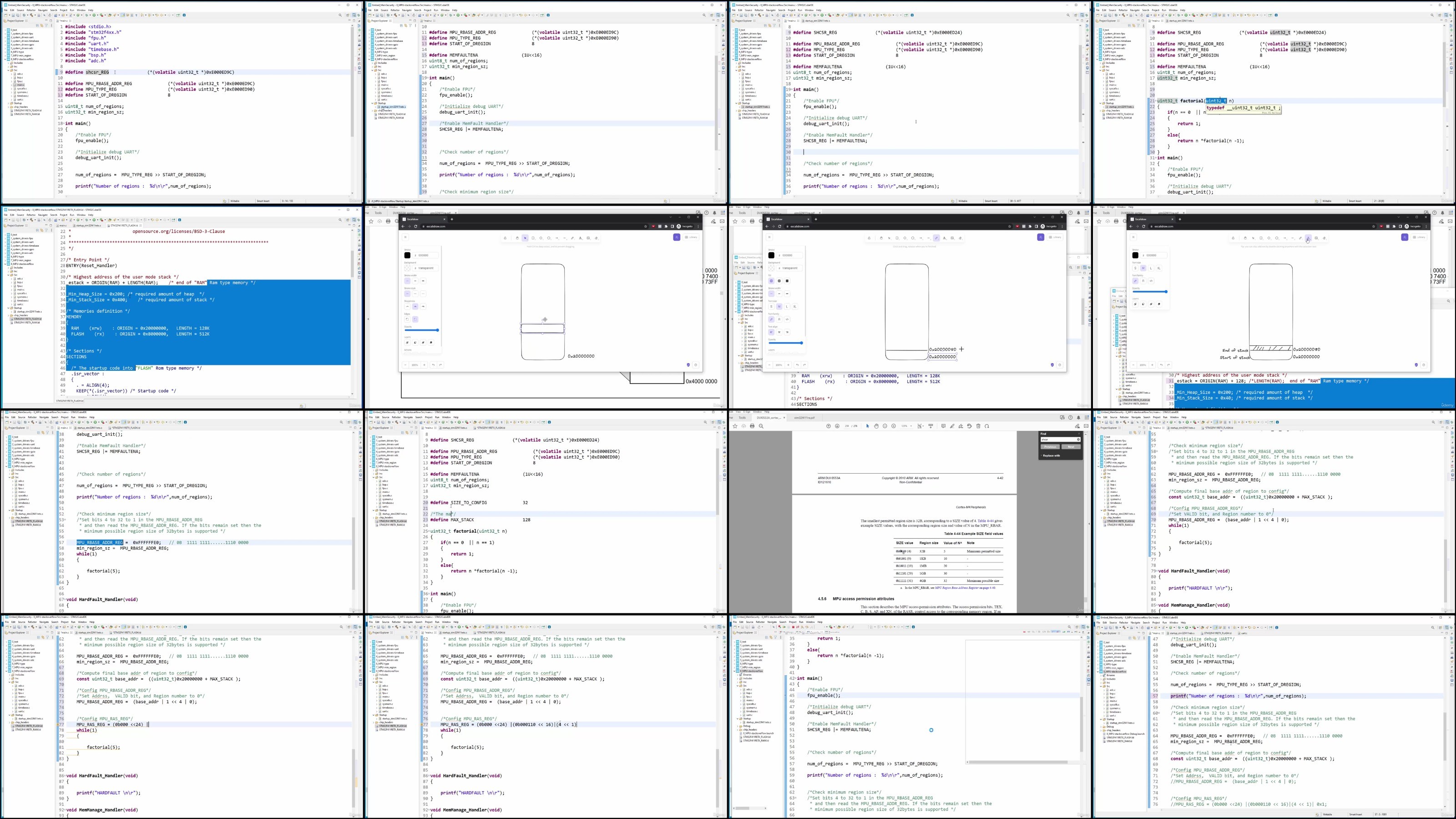This screenshot has height=819, width=1456.
Task: Expand 0_test project in #include-lines IDE tree
Action: coord(5,30)
